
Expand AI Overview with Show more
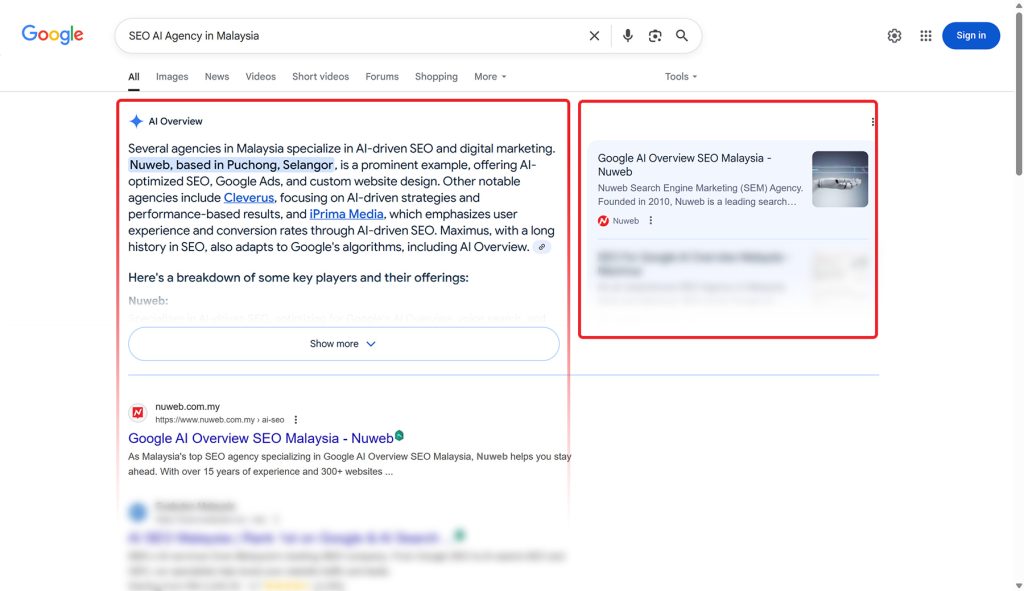click(x=344, y=343)
